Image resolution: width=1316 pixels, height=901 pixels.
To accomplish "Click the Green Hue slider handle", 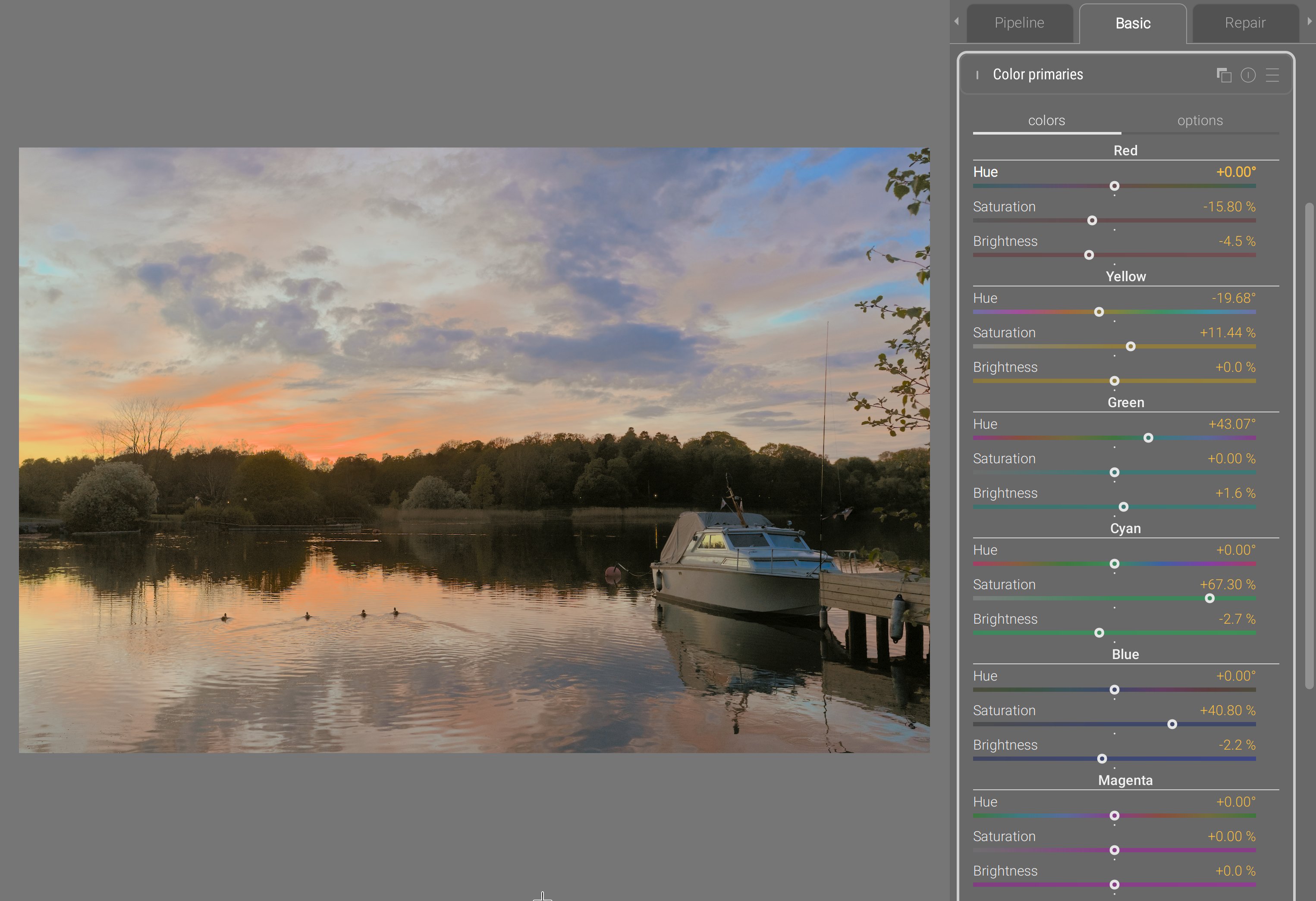I will [1148, 438].
